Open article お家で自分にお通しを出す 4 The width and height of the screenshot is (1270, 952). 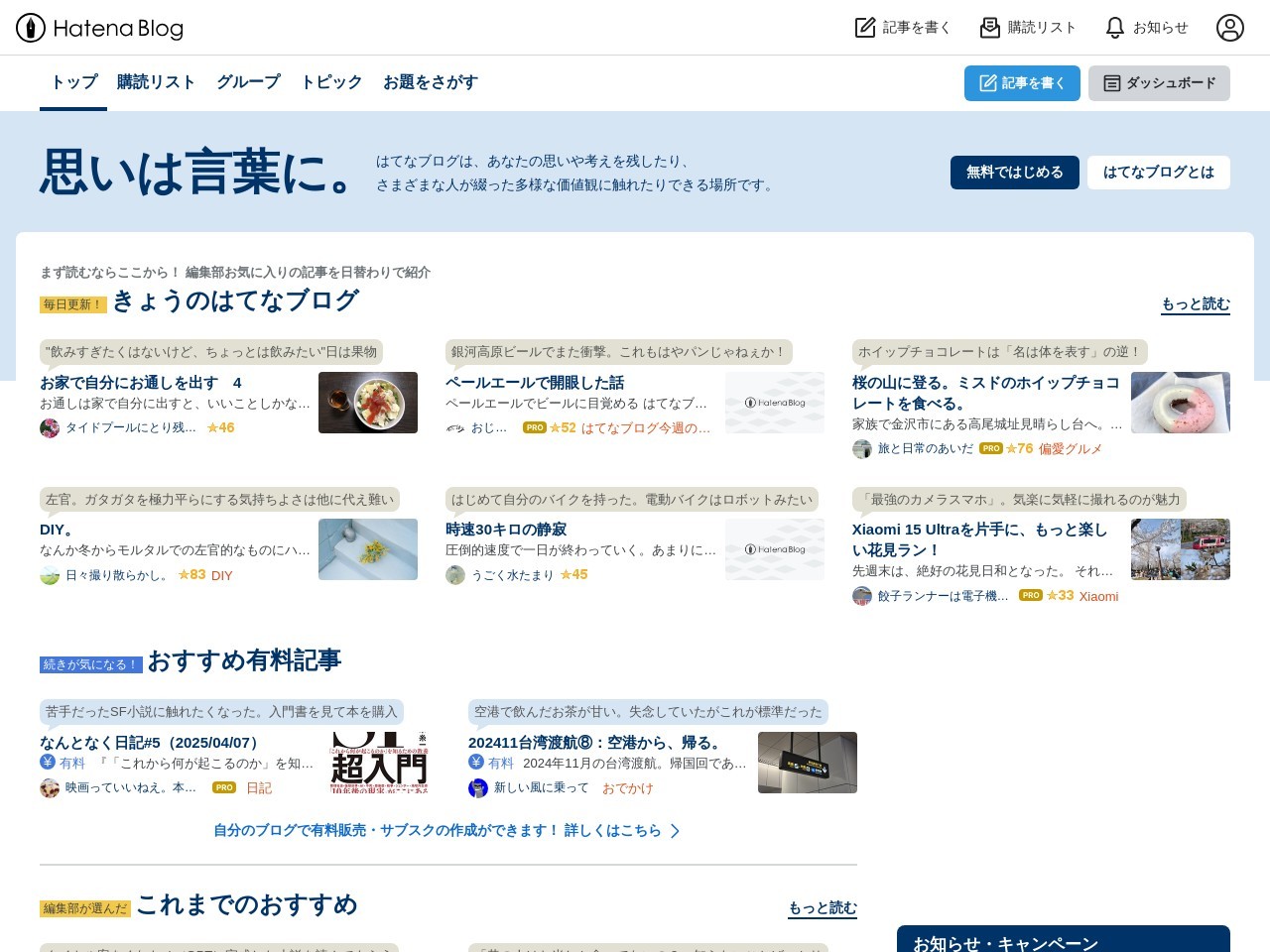(141, 383)
